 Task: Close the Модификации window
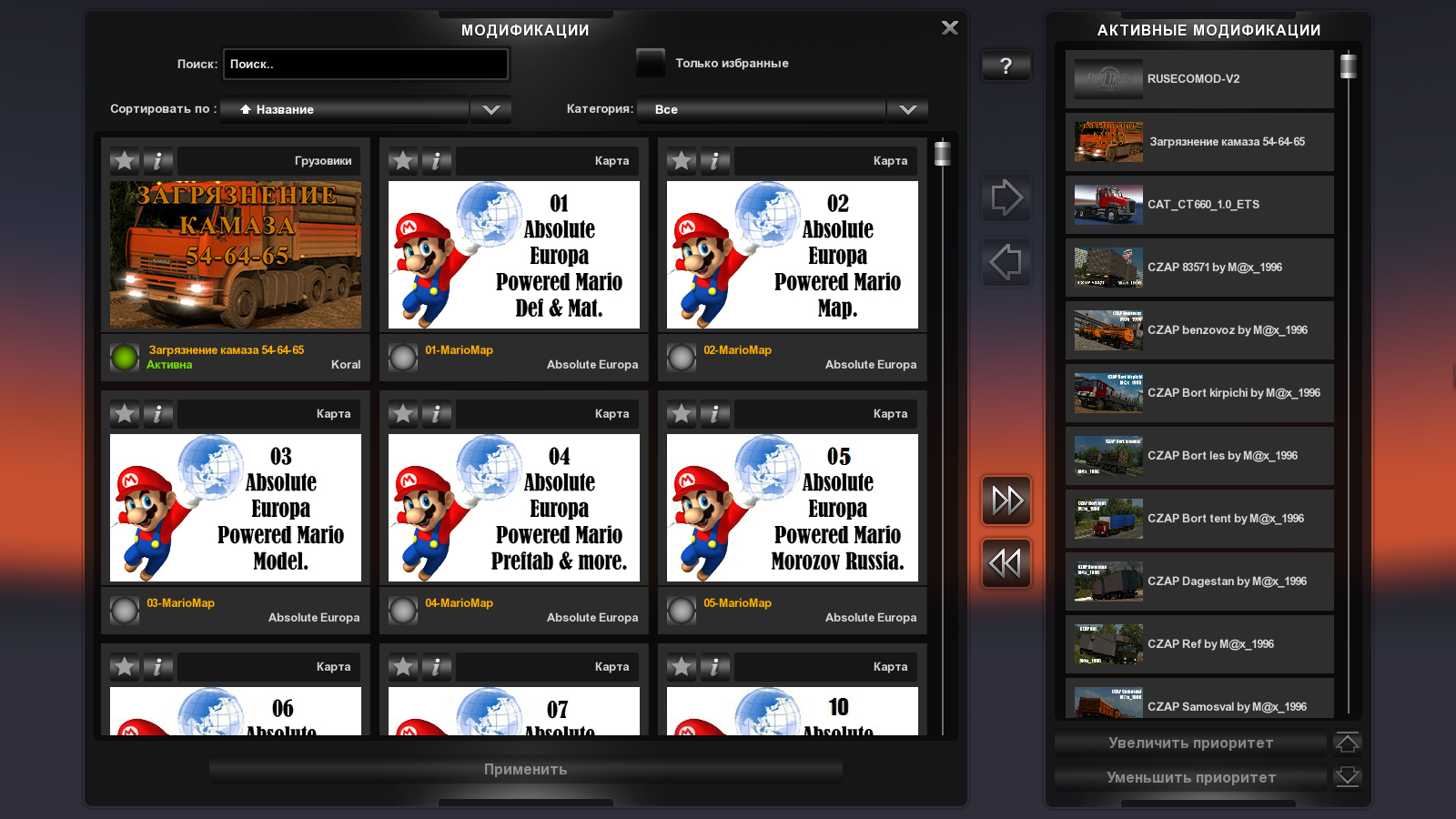coord(950,28)
